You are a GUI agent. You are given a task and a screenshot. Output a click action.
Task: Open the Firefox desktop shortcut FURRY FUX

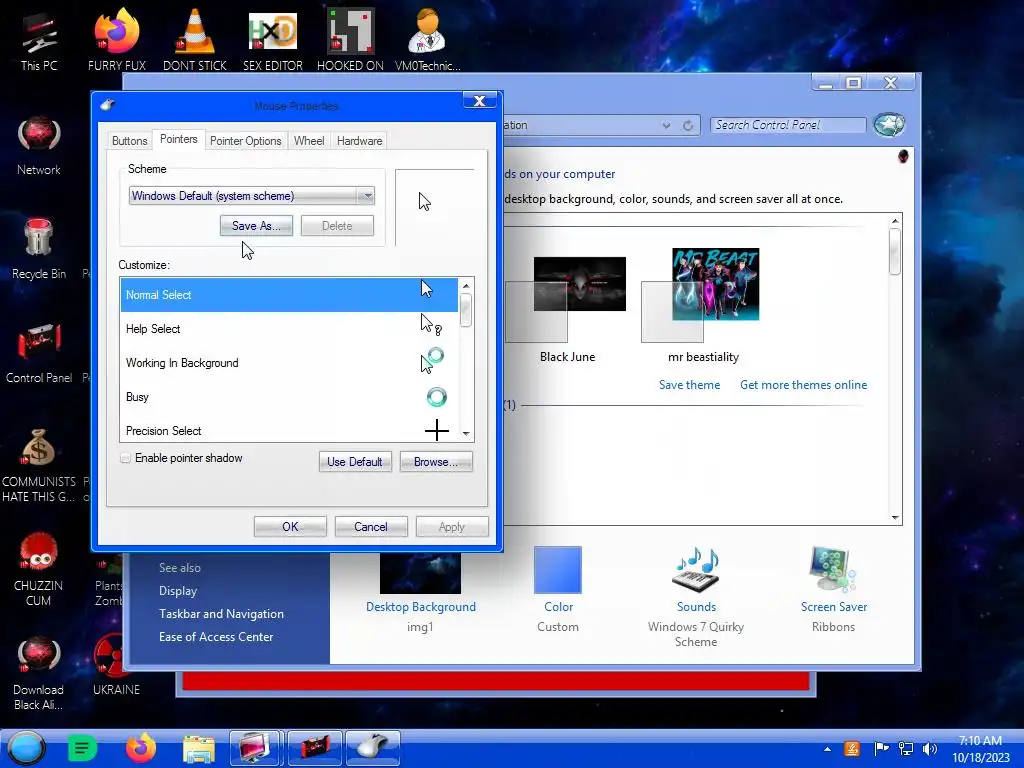[117, 40]
